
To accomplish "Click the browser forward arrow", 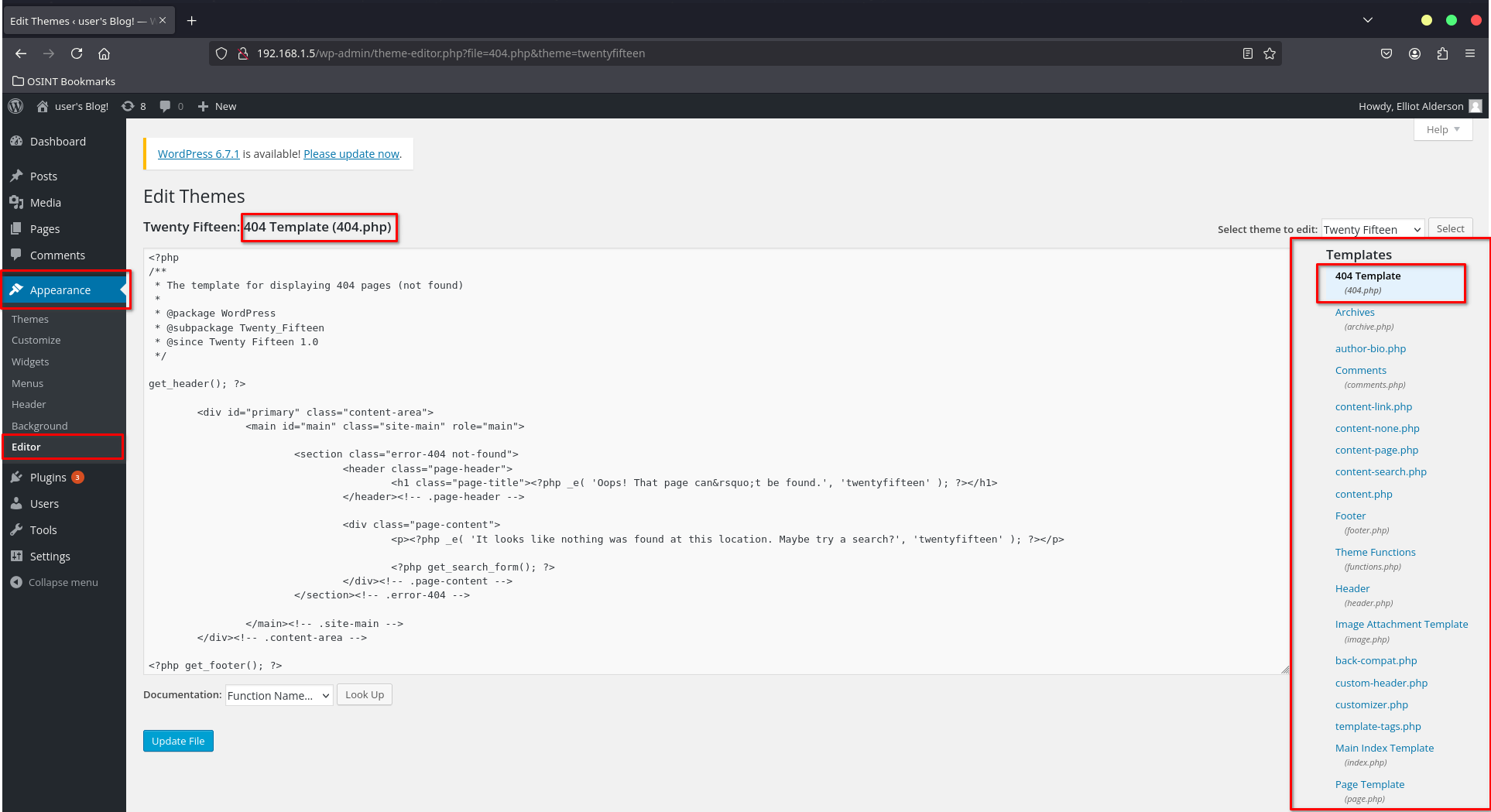I will coord(49,53).
